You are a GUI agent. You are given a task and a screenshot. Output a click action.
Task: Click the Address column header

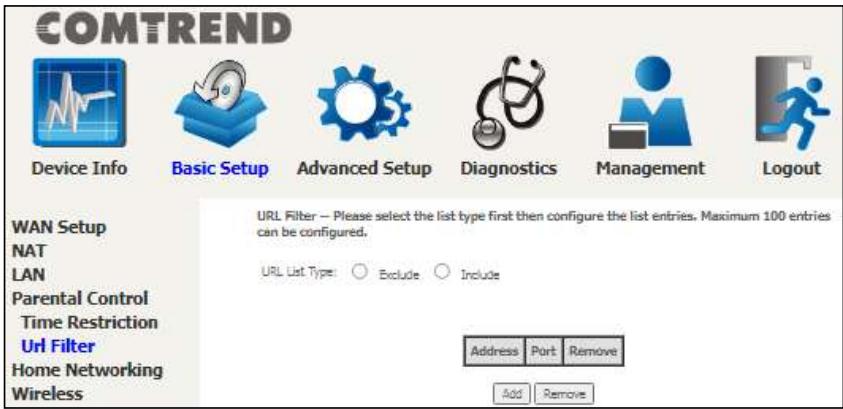click(x=494, y=351)
